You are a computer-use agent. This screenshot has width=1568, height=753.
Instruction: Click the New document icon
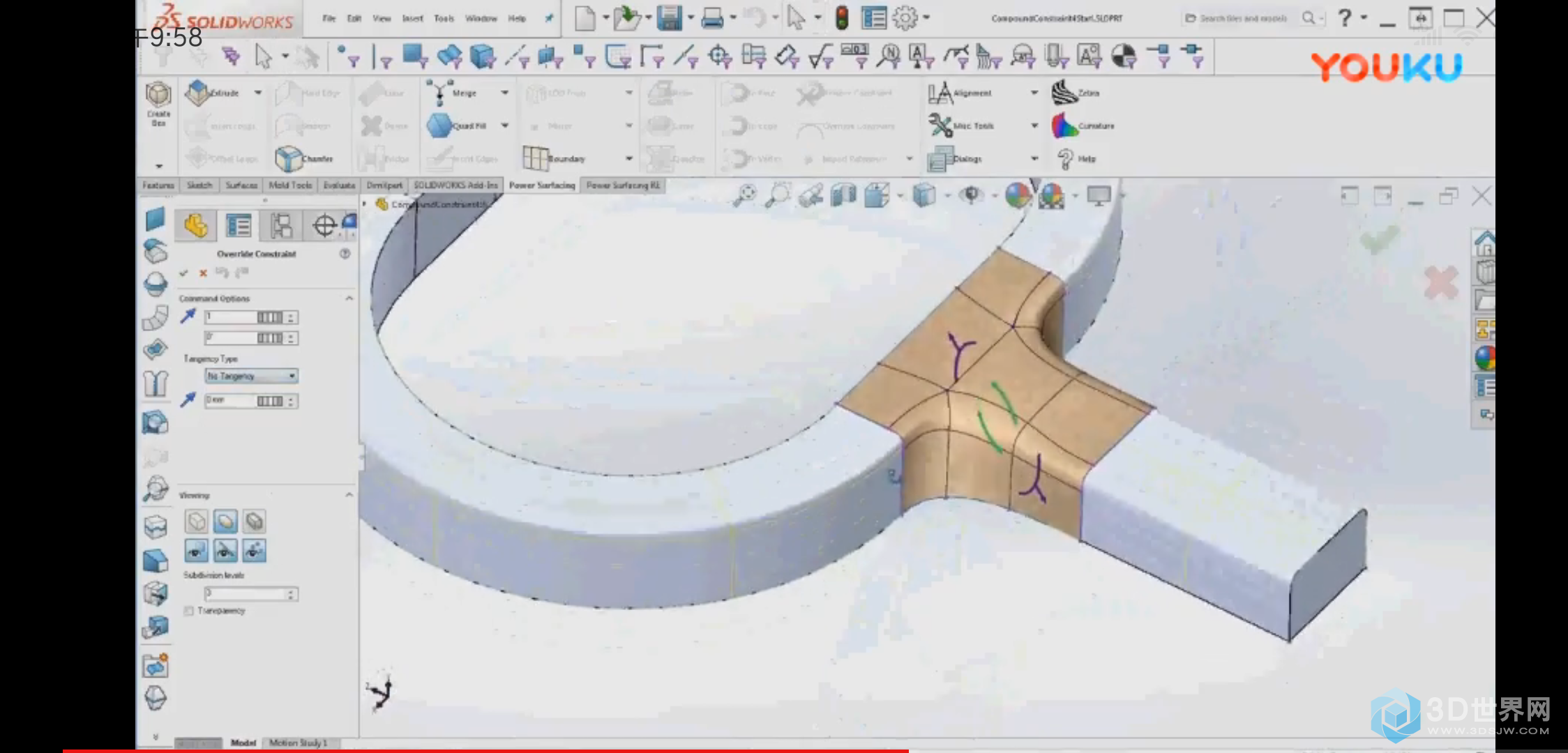(585, 17)
